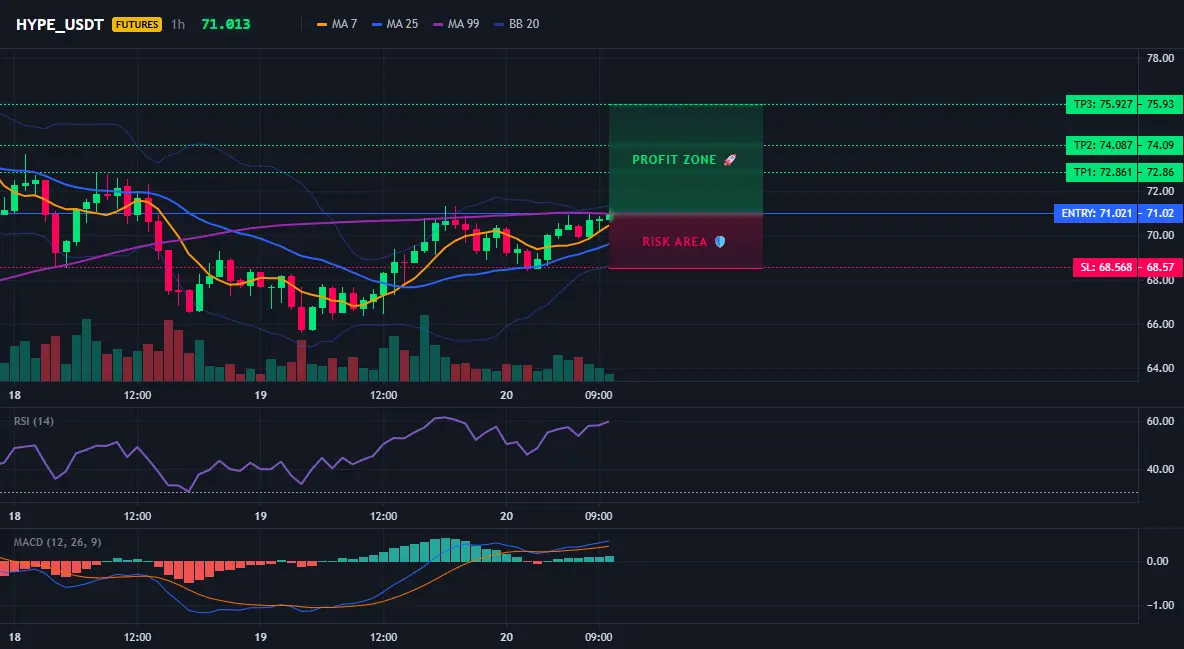Click the HYPE_USDT symbol name

[60, 24]
